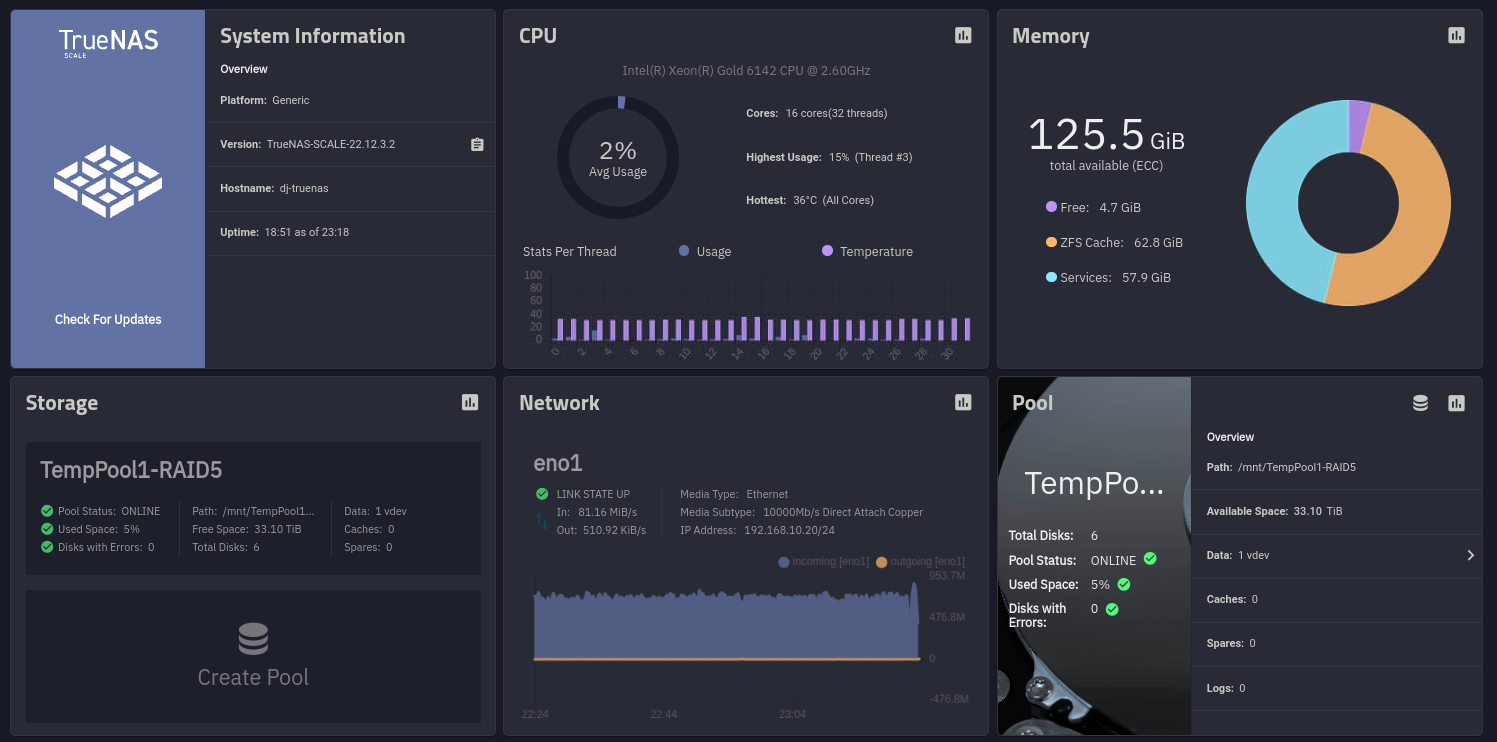Open TempPool1-RAID5 storage pool title
This screenshot has height=742, width=1497.
click(x=131, y=470)
